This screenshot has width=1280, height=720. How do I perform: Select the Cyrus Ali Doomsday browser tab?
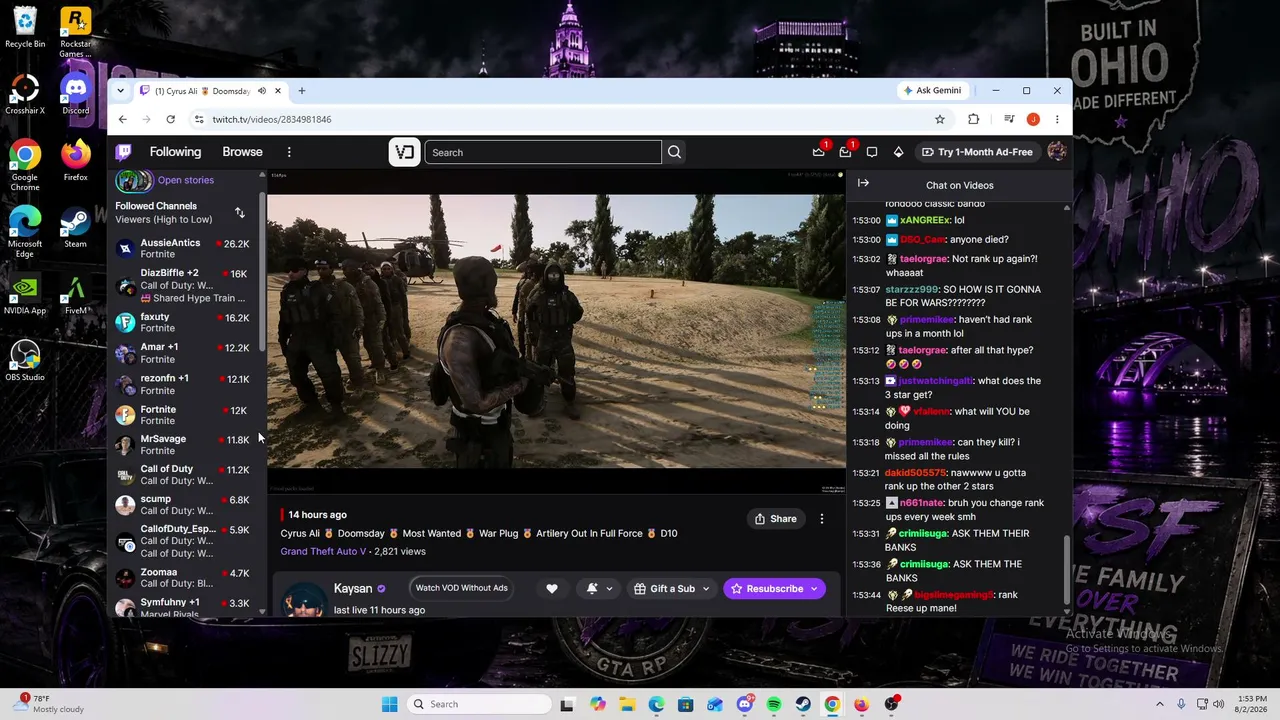[x=210, y=91]
